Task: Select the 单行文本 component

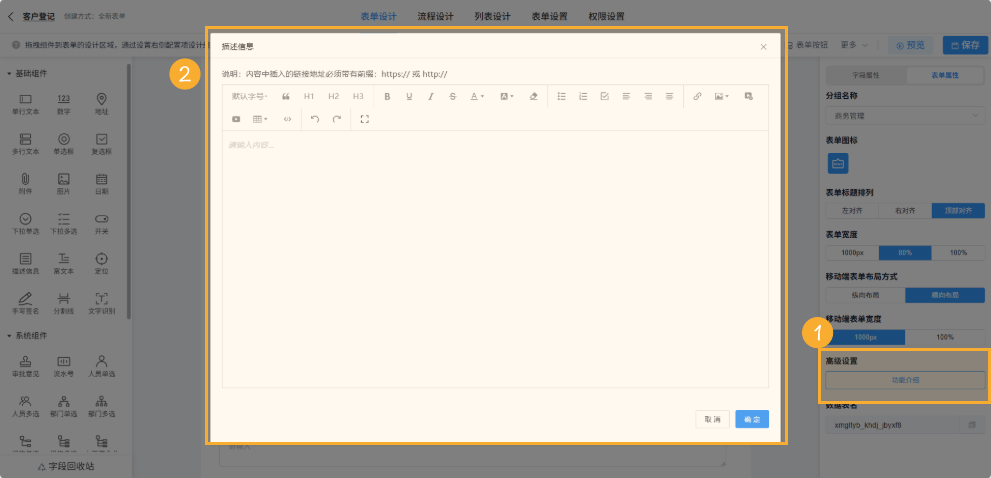Action: 25,104
